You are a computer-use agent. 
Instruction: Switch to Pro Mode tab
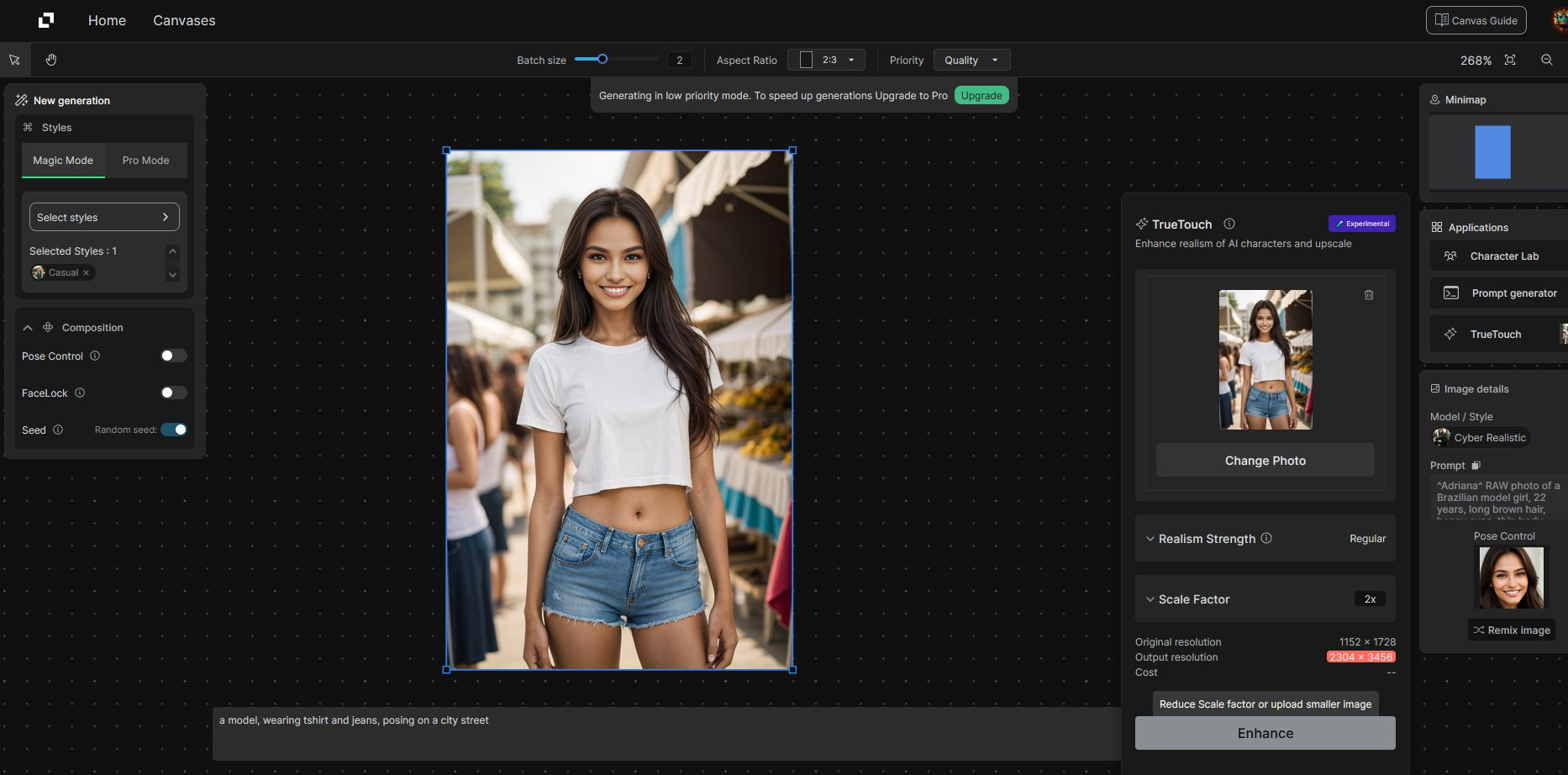(x=145, y=161)
